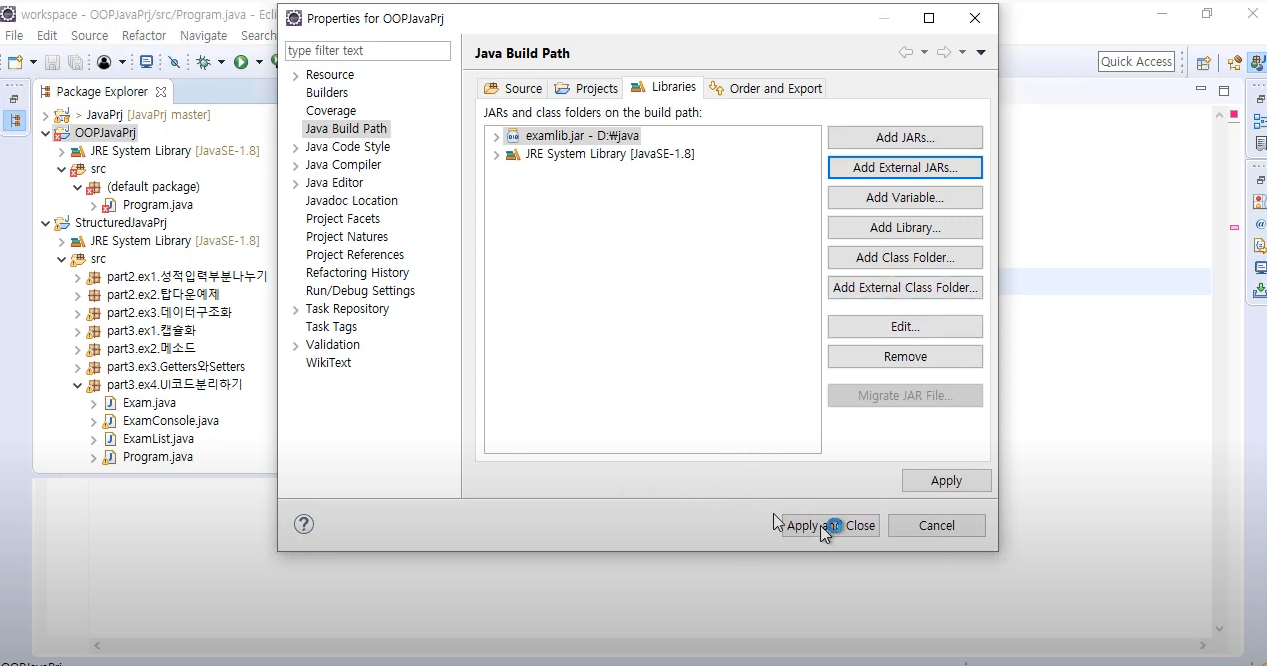Click the Console monitor icon in right trim

(x=1259, y=268)
